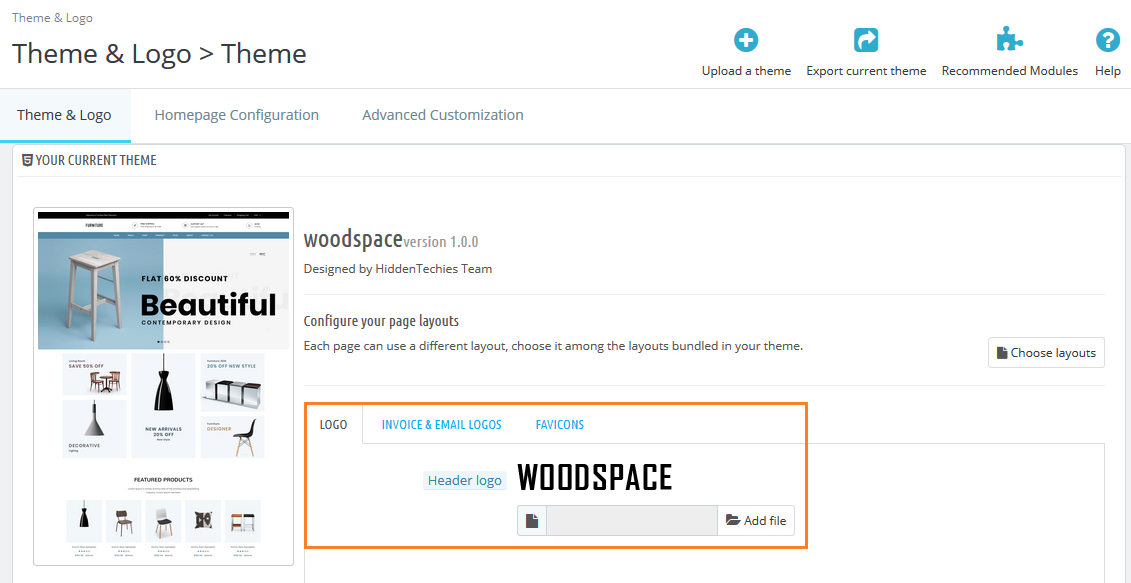Click the Header logo label
Viewport: 1131px width, 583px height.
point(464,480)
